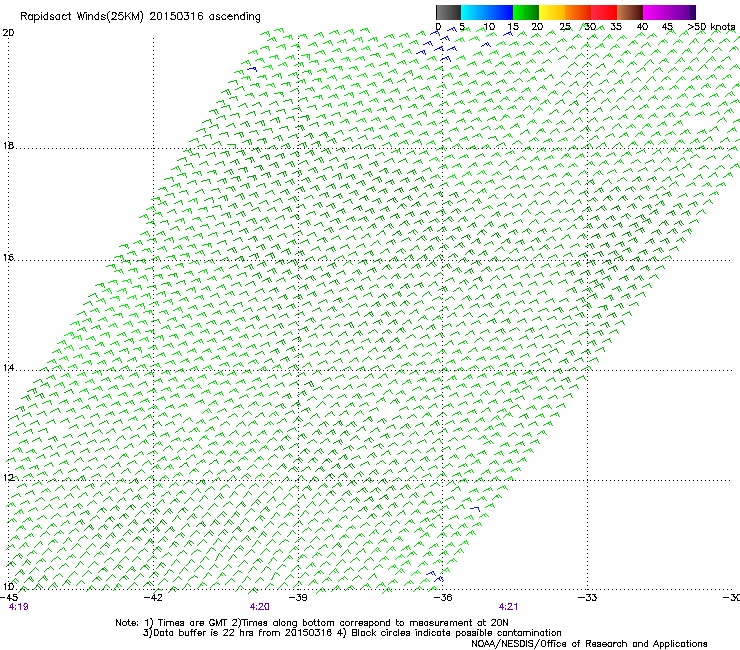Screen dimensions: 740x650
Task: Click the dark purple >50 knots legend end
Action: click(x=692, y=12)
